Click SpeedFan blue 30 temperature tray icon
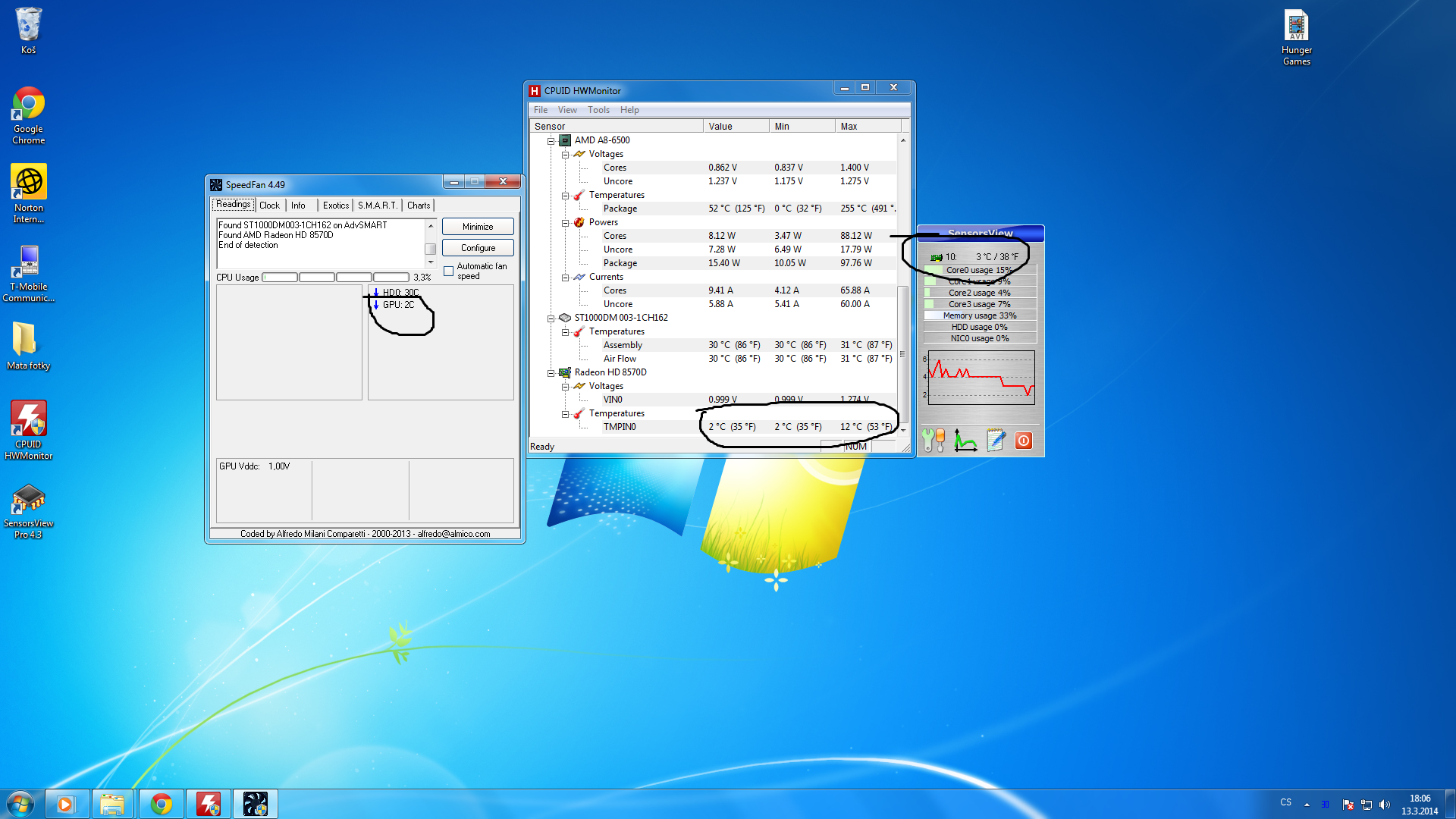The width and height of the screenshot is (1456, 819). (x=1325, y=804)
